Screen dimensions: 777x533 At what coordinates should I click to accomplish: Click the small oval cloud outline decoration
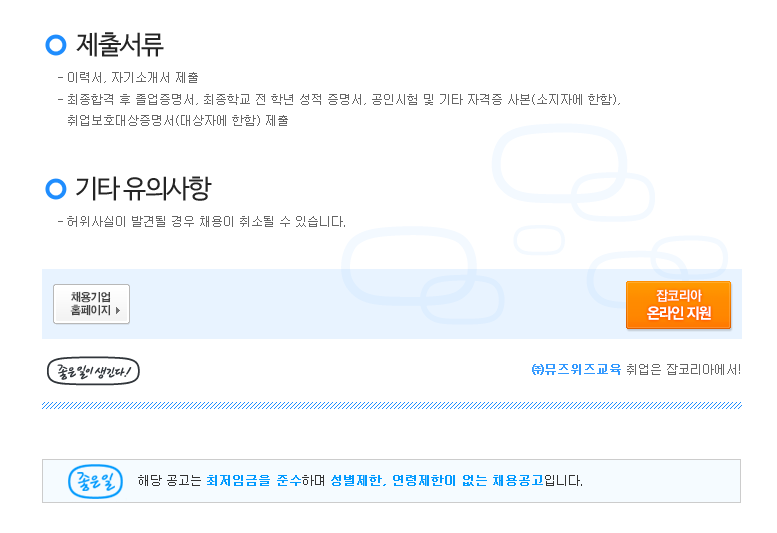(x=539, y=240)
